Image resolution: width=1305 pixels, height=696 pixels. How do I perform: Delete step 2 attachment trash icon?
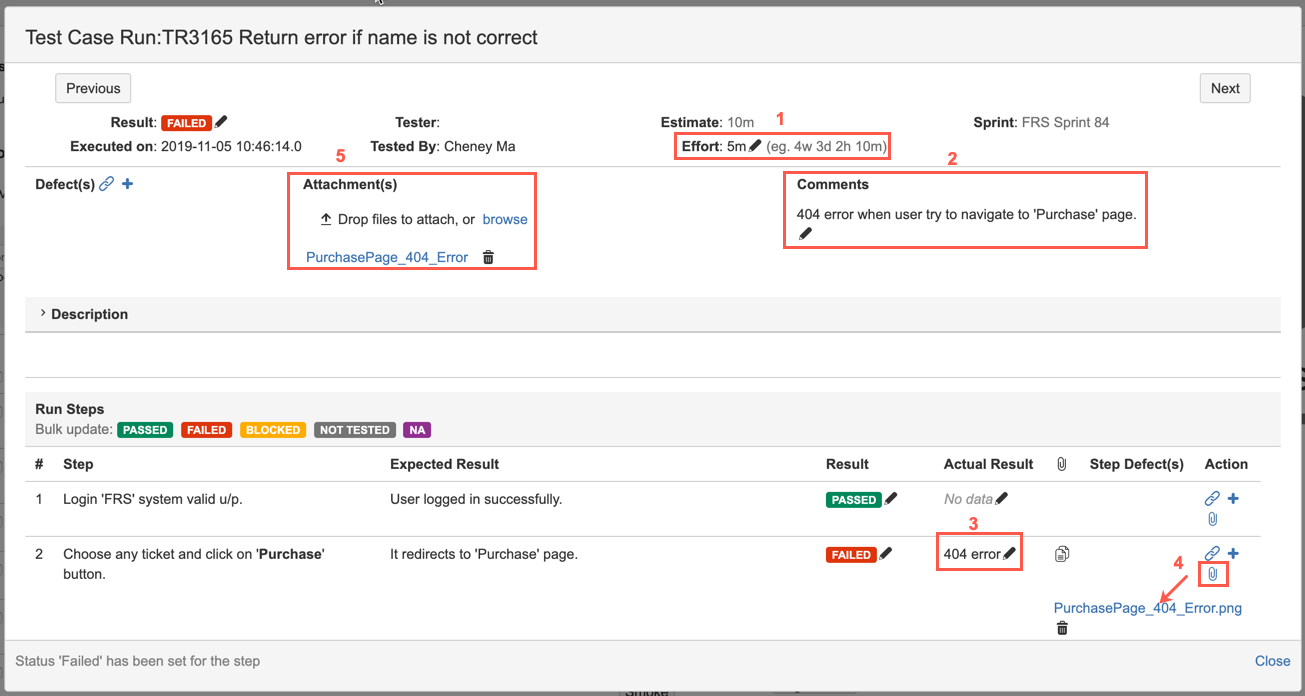1062,628
